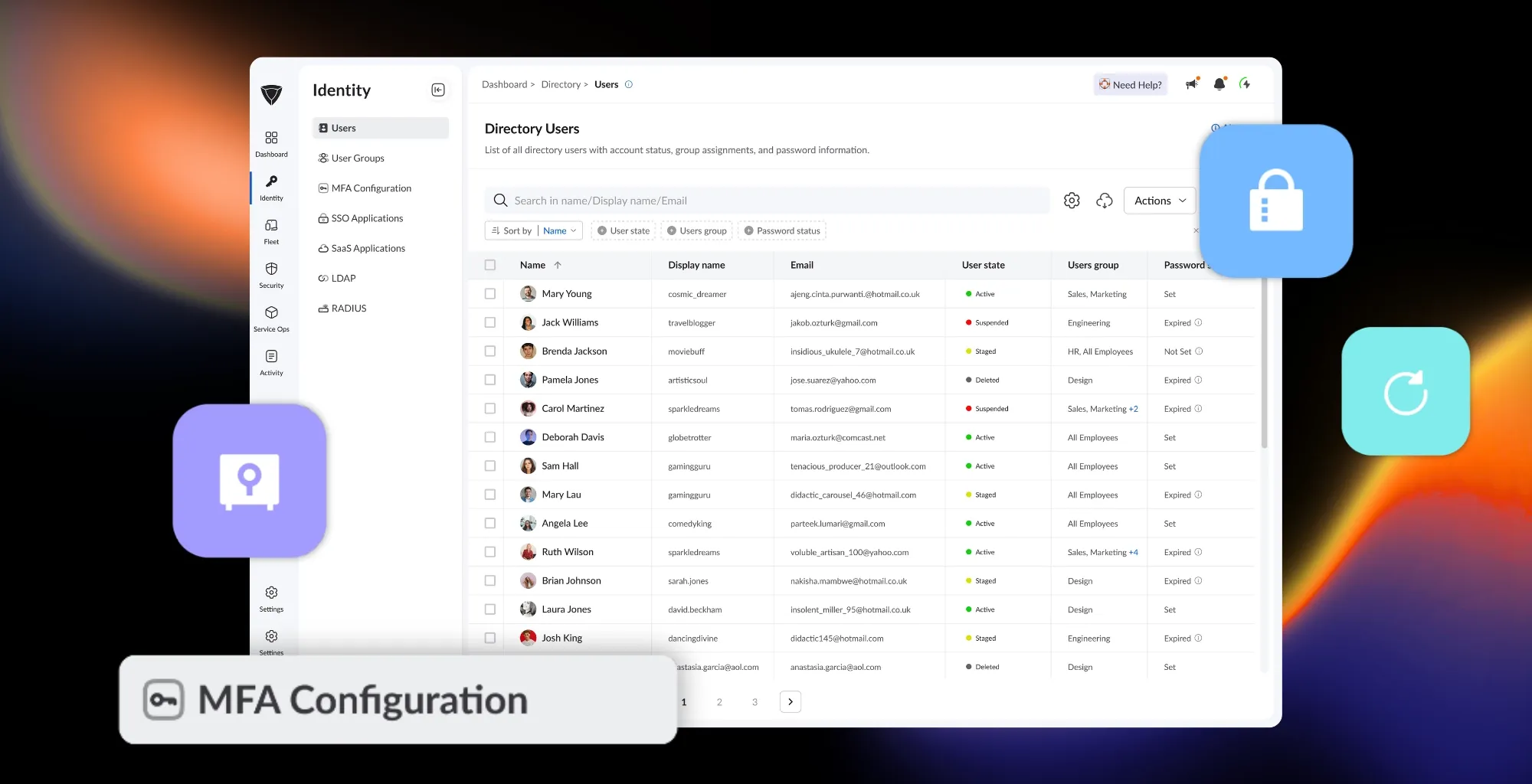The height and width of the screenshot is (784, 1532).
Task: Click Josh King's avatar
Action: [529, 638]
